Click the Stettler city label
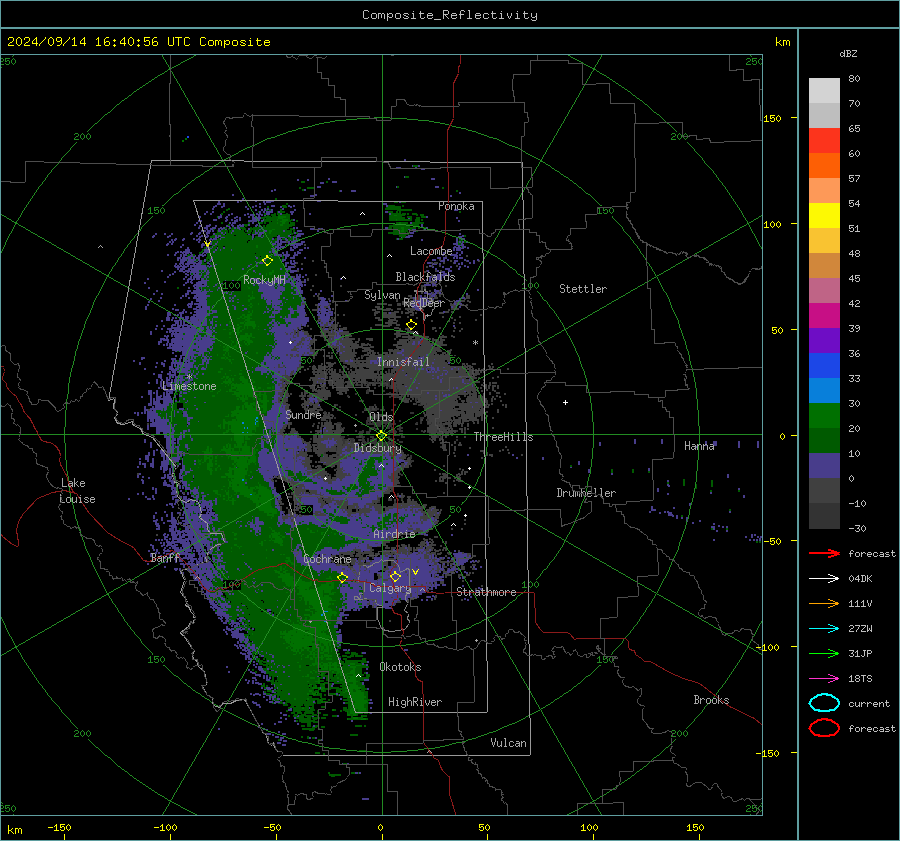Screen dimensions: 900x841 (x=583, y=289)
